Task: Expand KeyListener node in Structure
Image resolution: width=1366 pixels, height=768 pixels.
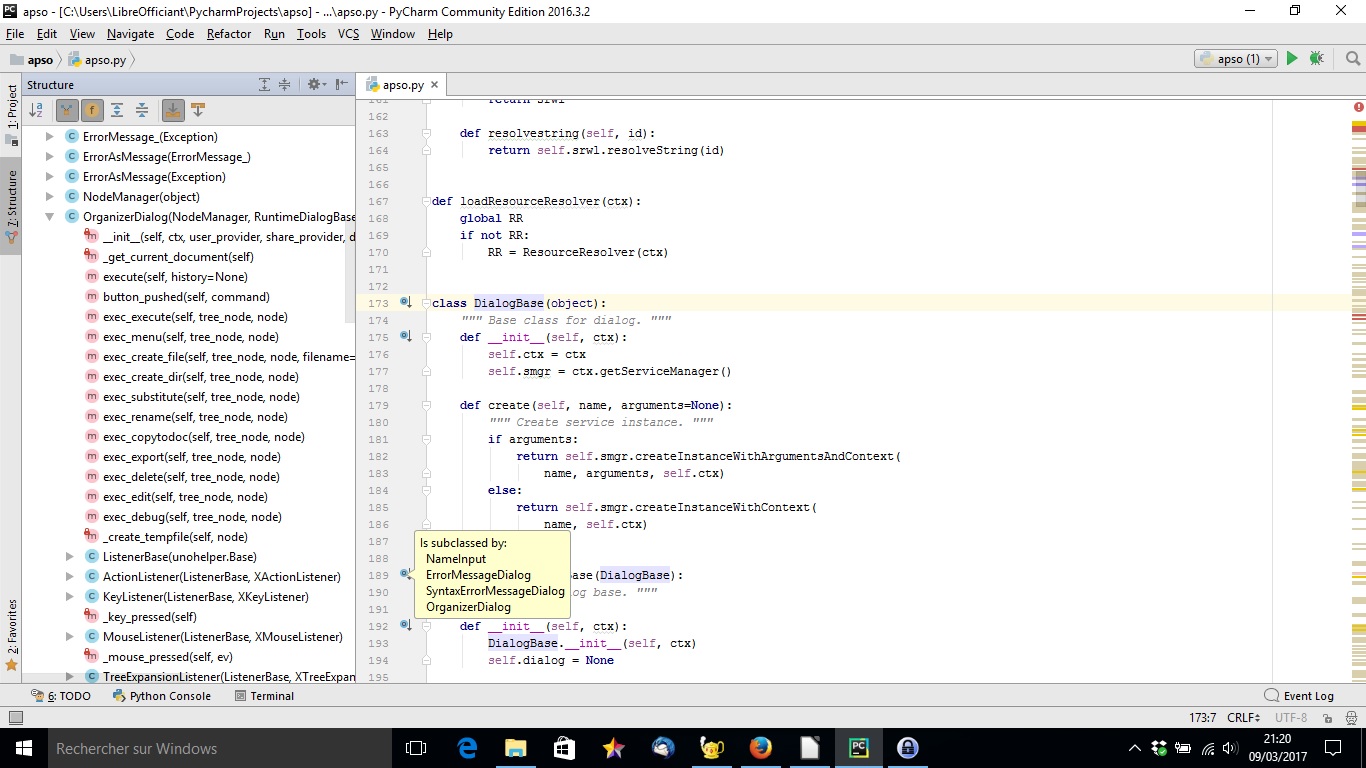Action: click(x=70, y=597)
